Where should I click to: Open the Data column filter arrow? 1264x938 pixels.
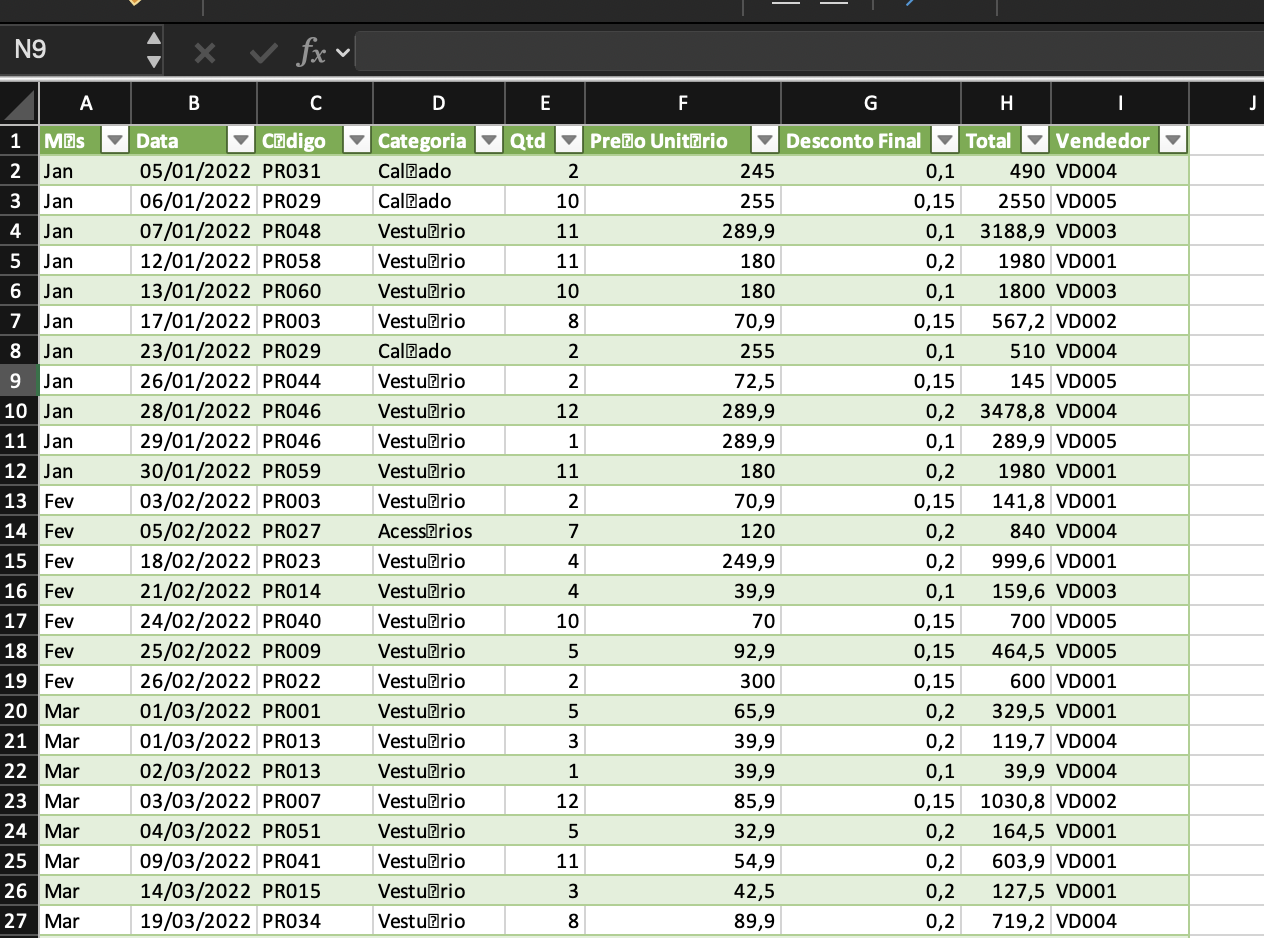coord(242,141)
